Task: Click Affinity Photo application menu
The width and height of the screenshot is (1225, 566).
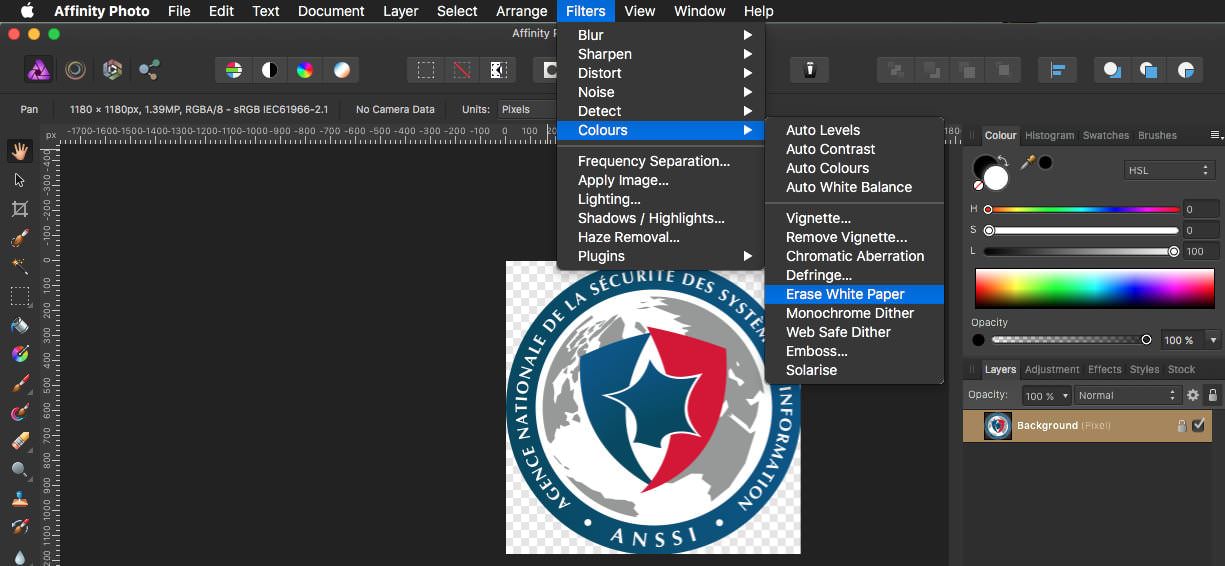Action: [x=102, y=11]
